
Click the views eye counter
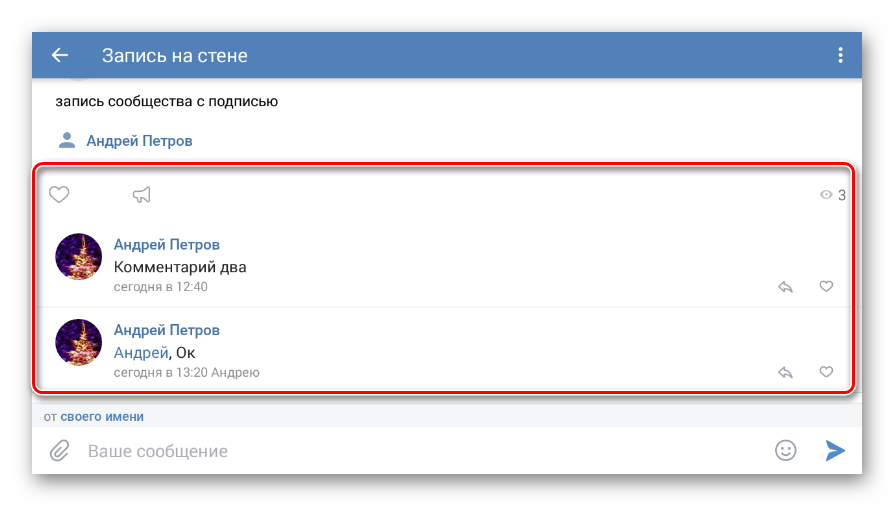coord(833,195)
